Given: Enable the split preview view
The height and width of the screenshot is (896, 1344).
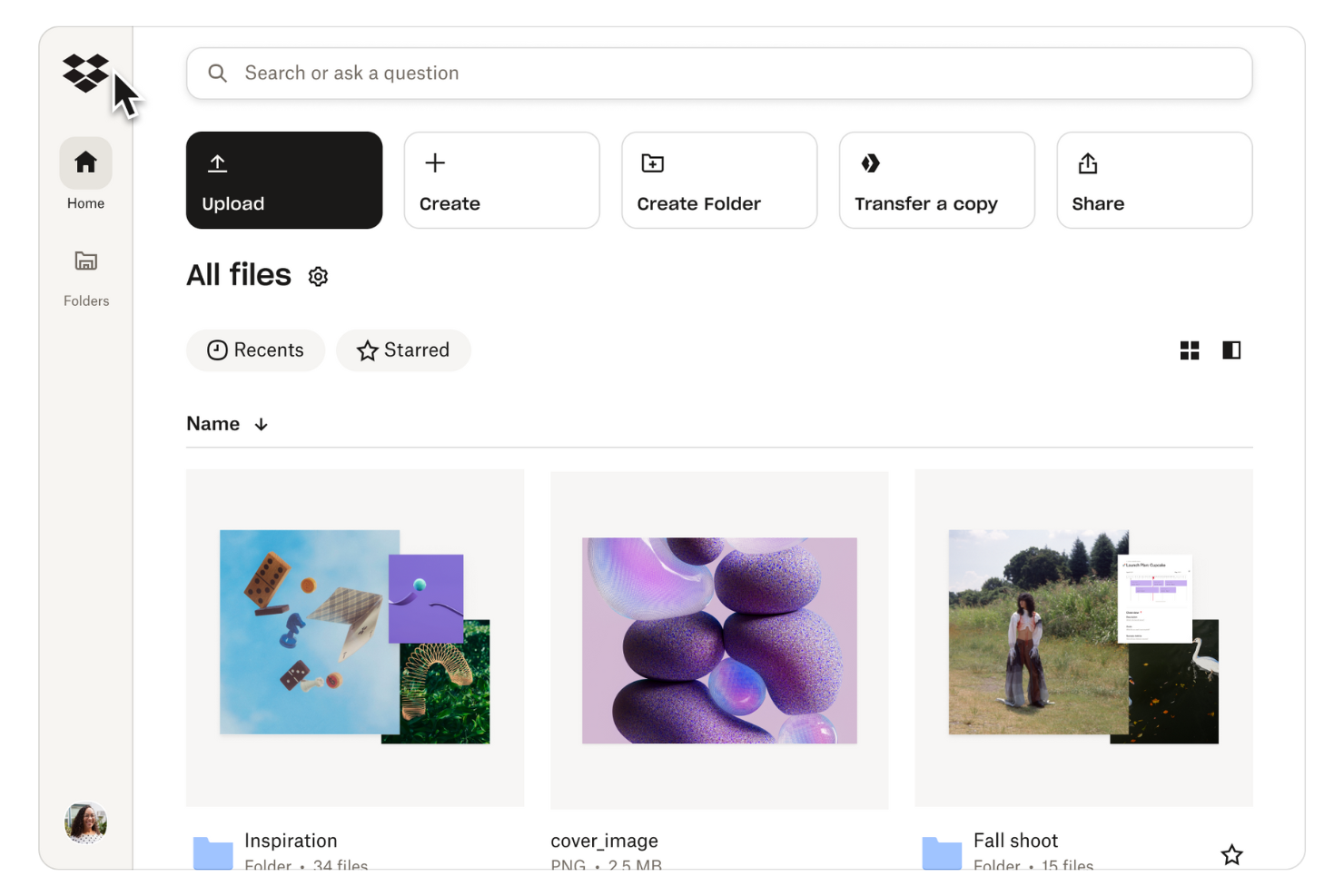Looking at the screenshot, I should coord(1231,350).
